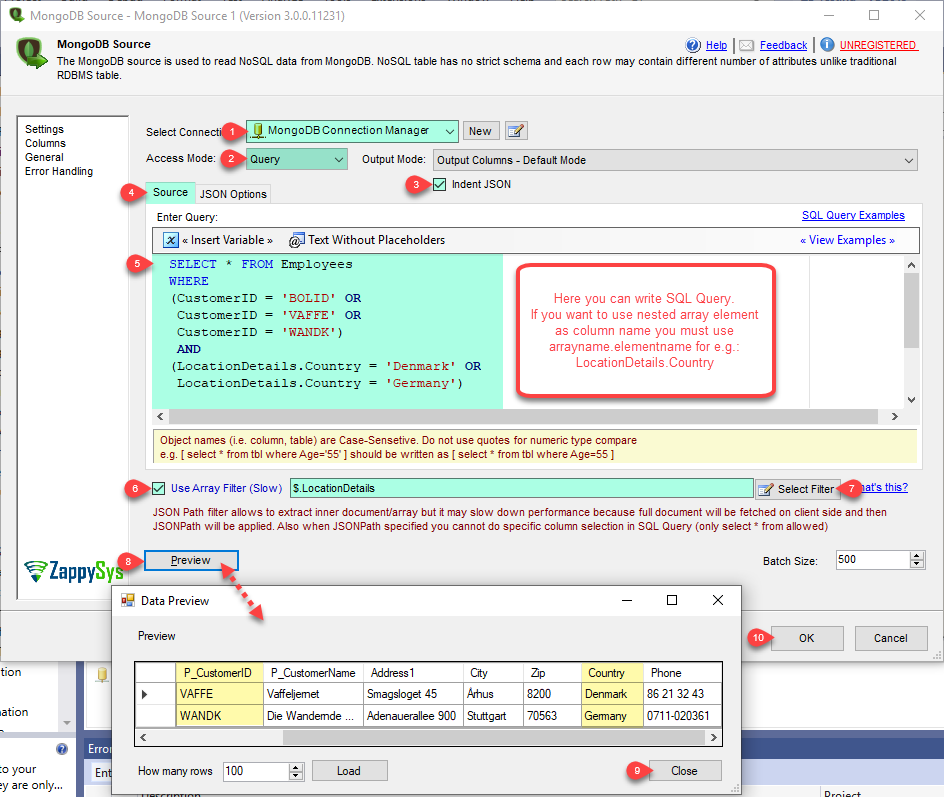The height and width of the screenshot is (797, 944).
Task: Click the OK button
Action: point(807,638)
